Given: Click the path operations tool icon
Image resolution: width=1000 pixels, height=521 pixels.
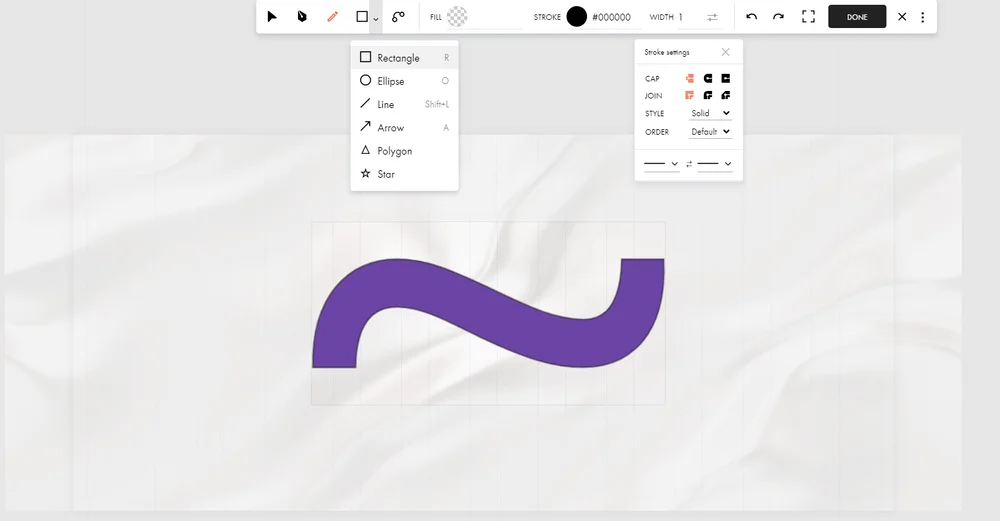Looking at the screenshot, I should [x=398, y=17].
